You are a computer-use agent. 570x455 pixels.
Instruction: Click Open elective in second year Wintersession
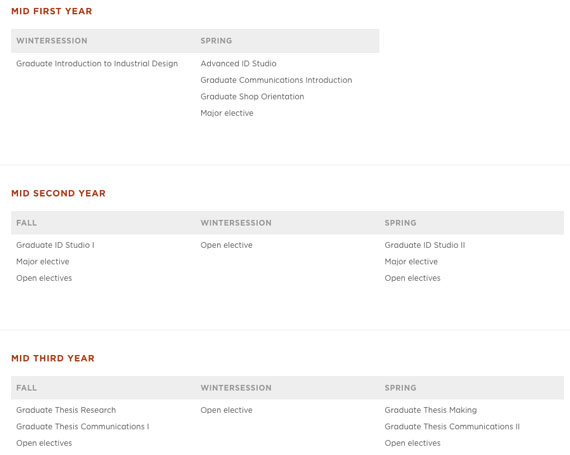[226, 245]
